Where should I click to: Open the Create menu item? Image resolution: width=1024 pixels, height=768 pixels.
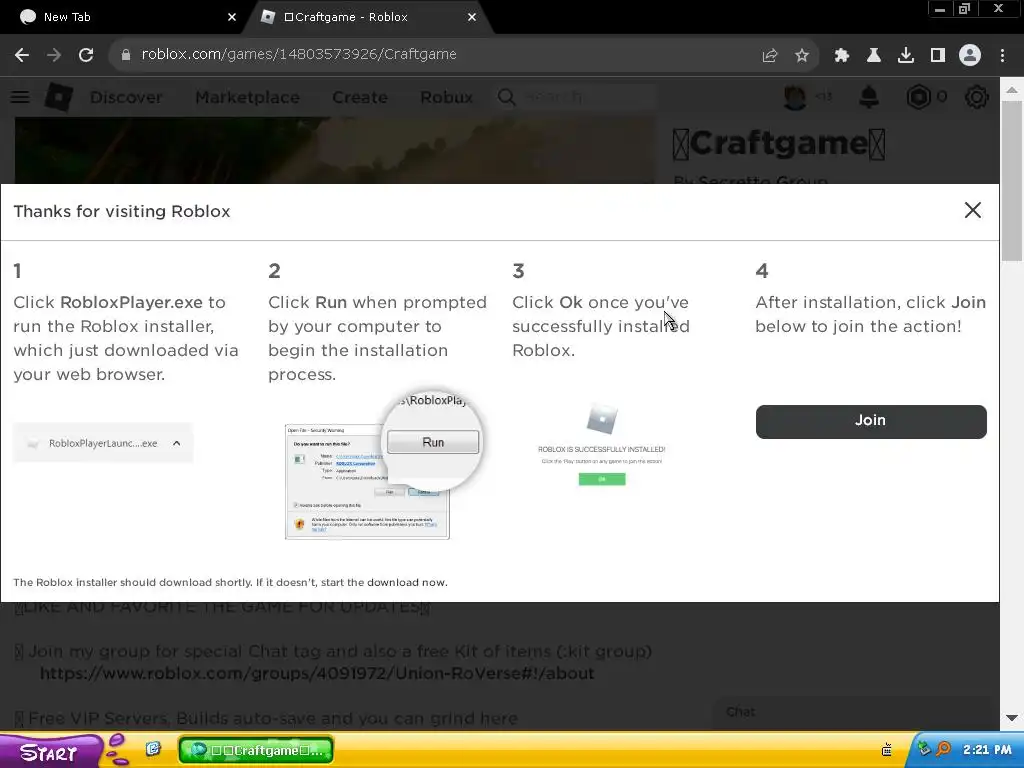pyautogui.click(x=360, y=97)
